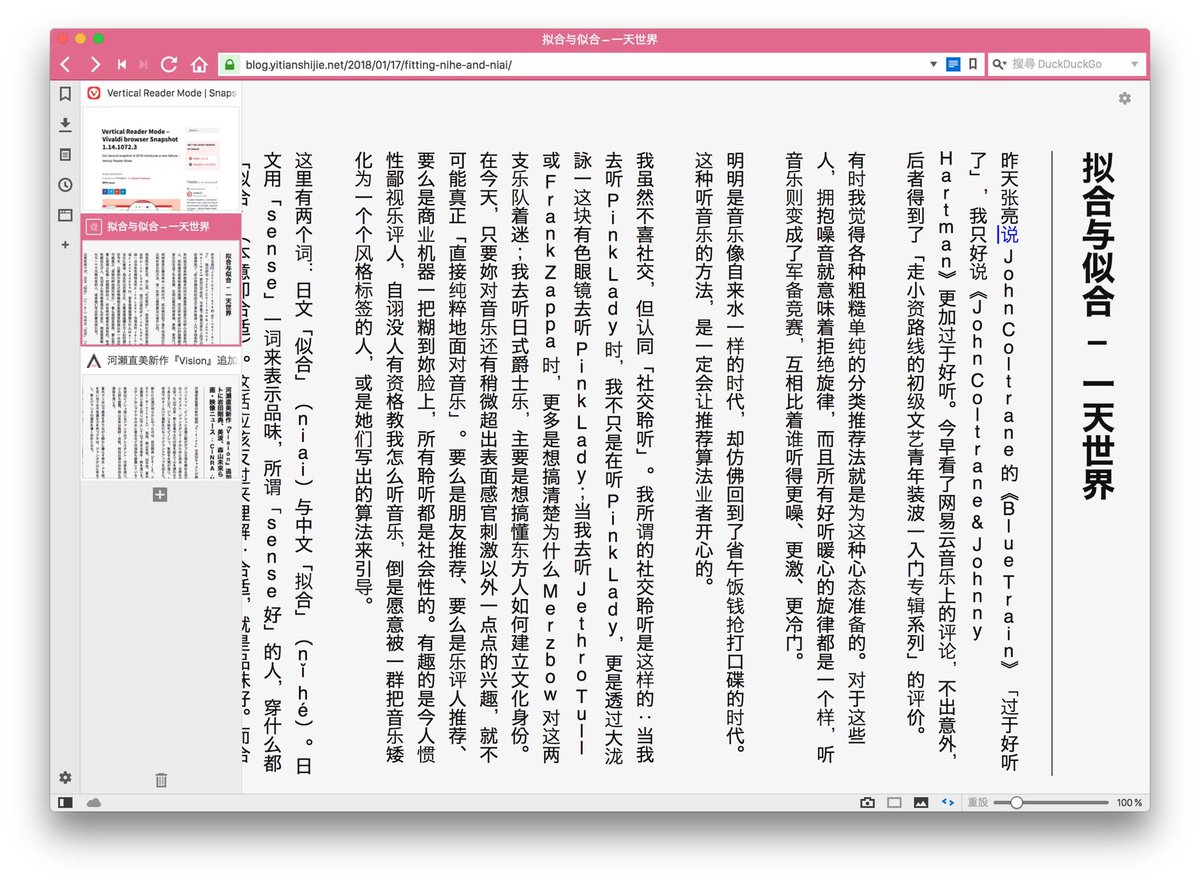This screenshot has height=883, width=1200.
Task: Click the rewind navigation icon
Action: coord(122,64)
